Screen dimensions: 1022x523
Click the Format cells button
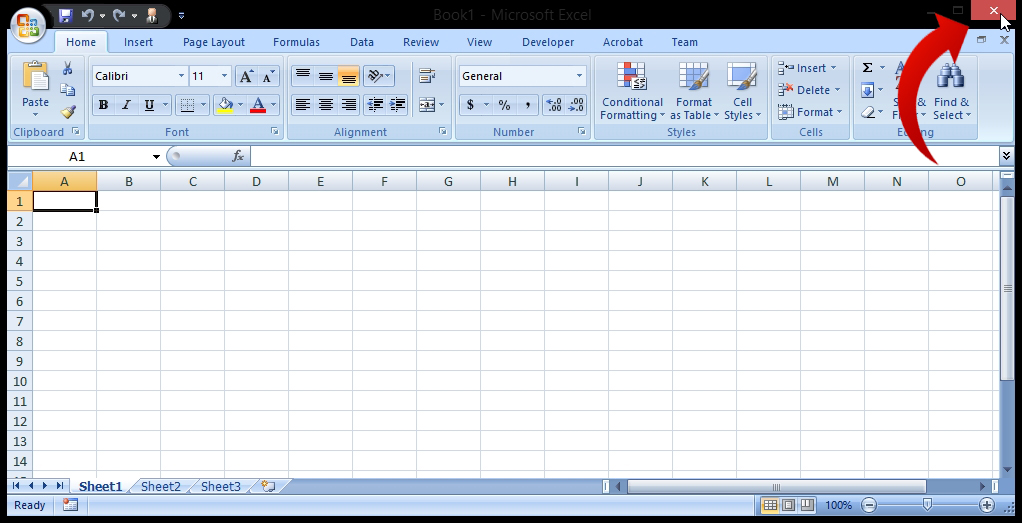pyautogui.click(x=810, y=112)
